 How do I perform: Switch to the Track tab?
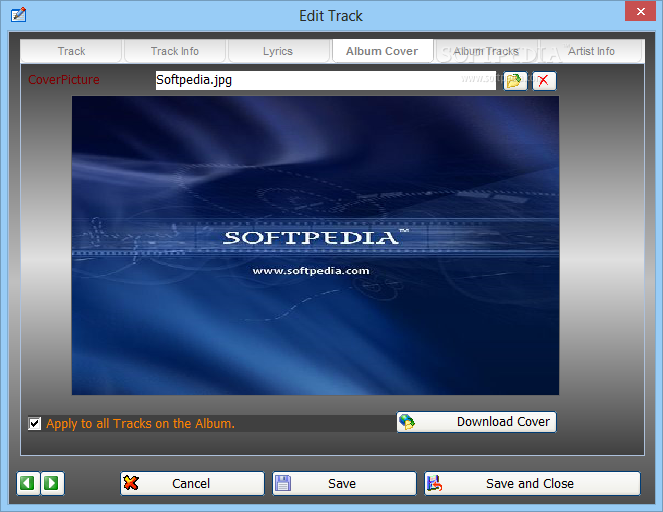[71, 51]
